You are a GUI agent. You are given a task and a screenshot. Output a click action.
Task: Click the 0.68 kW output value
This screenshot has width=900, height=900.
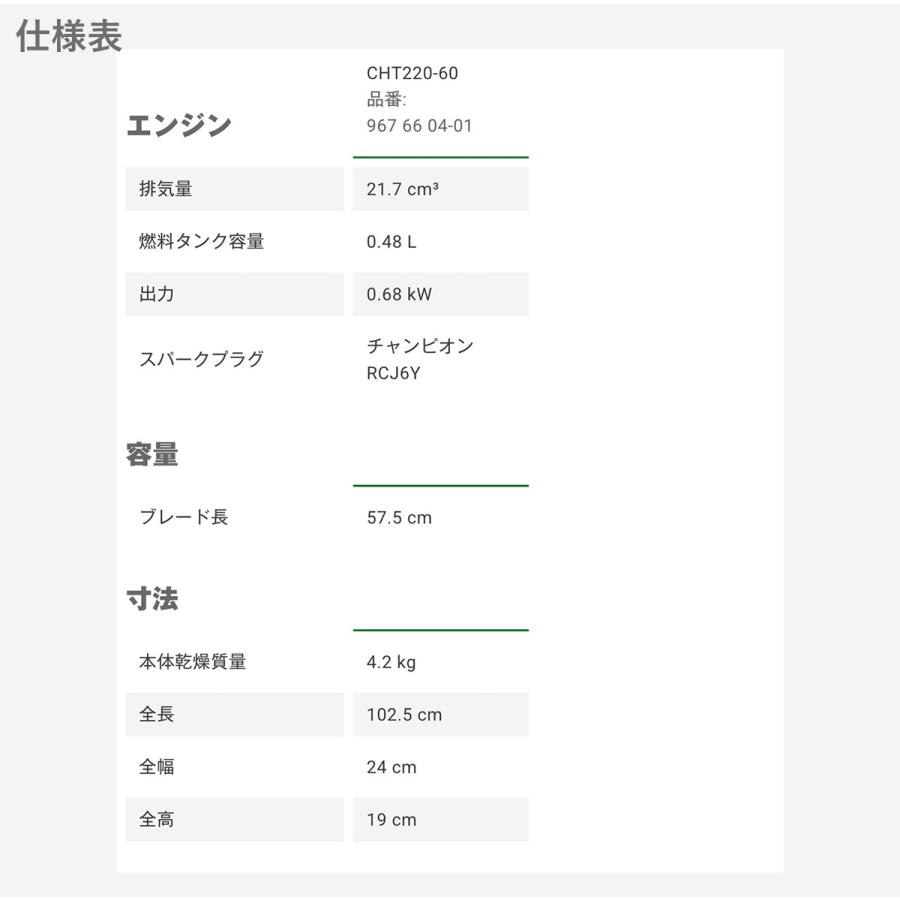tap(399, 294)
